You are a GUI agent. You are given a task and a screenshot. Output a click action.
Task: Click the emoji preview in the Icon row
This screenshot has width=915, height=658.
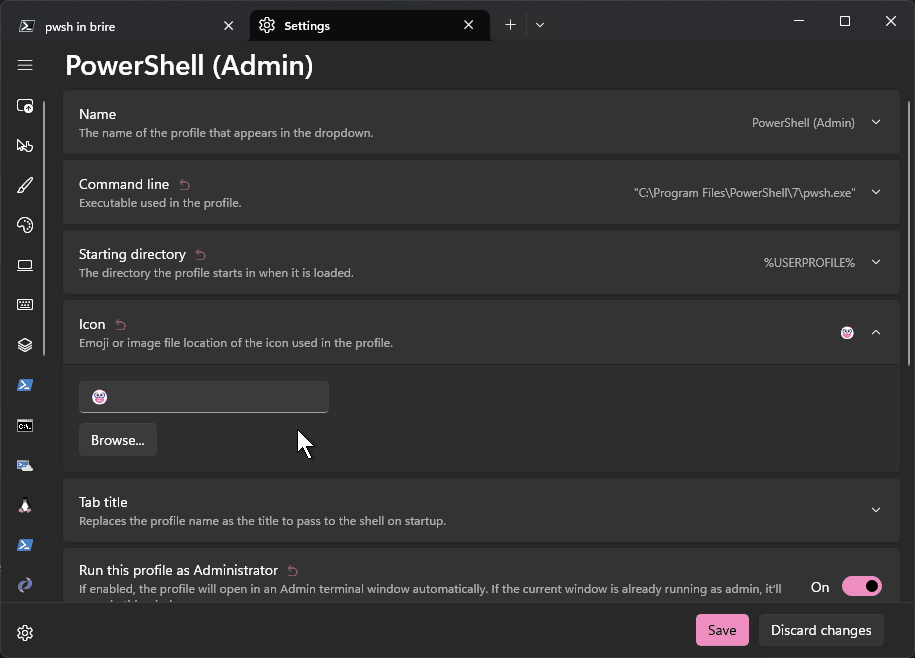click(x=847, y=332)
